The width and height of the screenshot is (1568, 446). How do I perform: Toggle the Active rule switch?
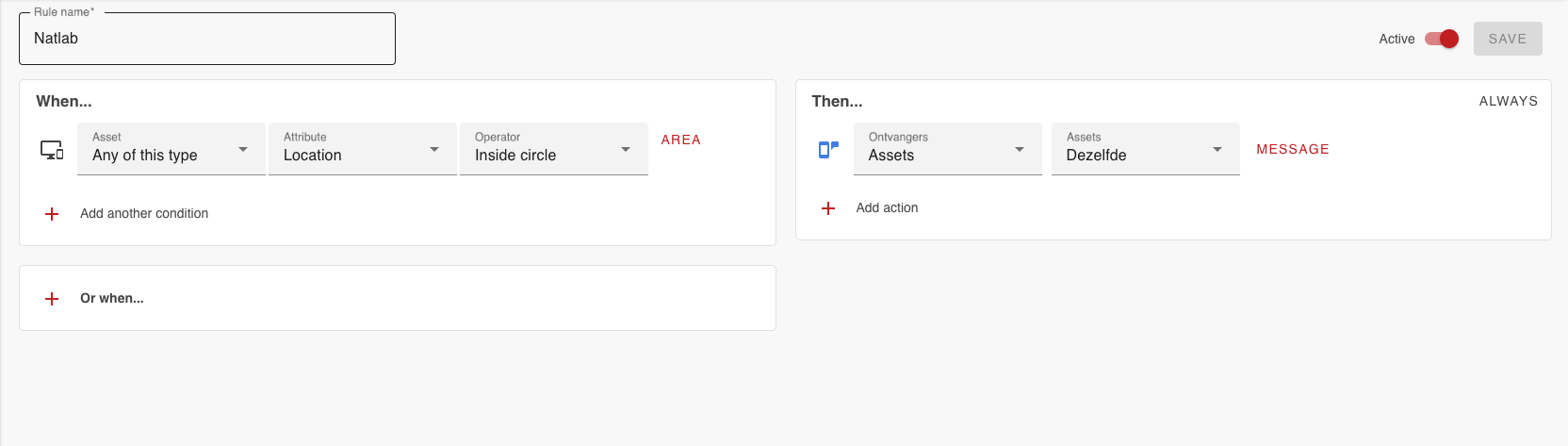coord(1442,39)
